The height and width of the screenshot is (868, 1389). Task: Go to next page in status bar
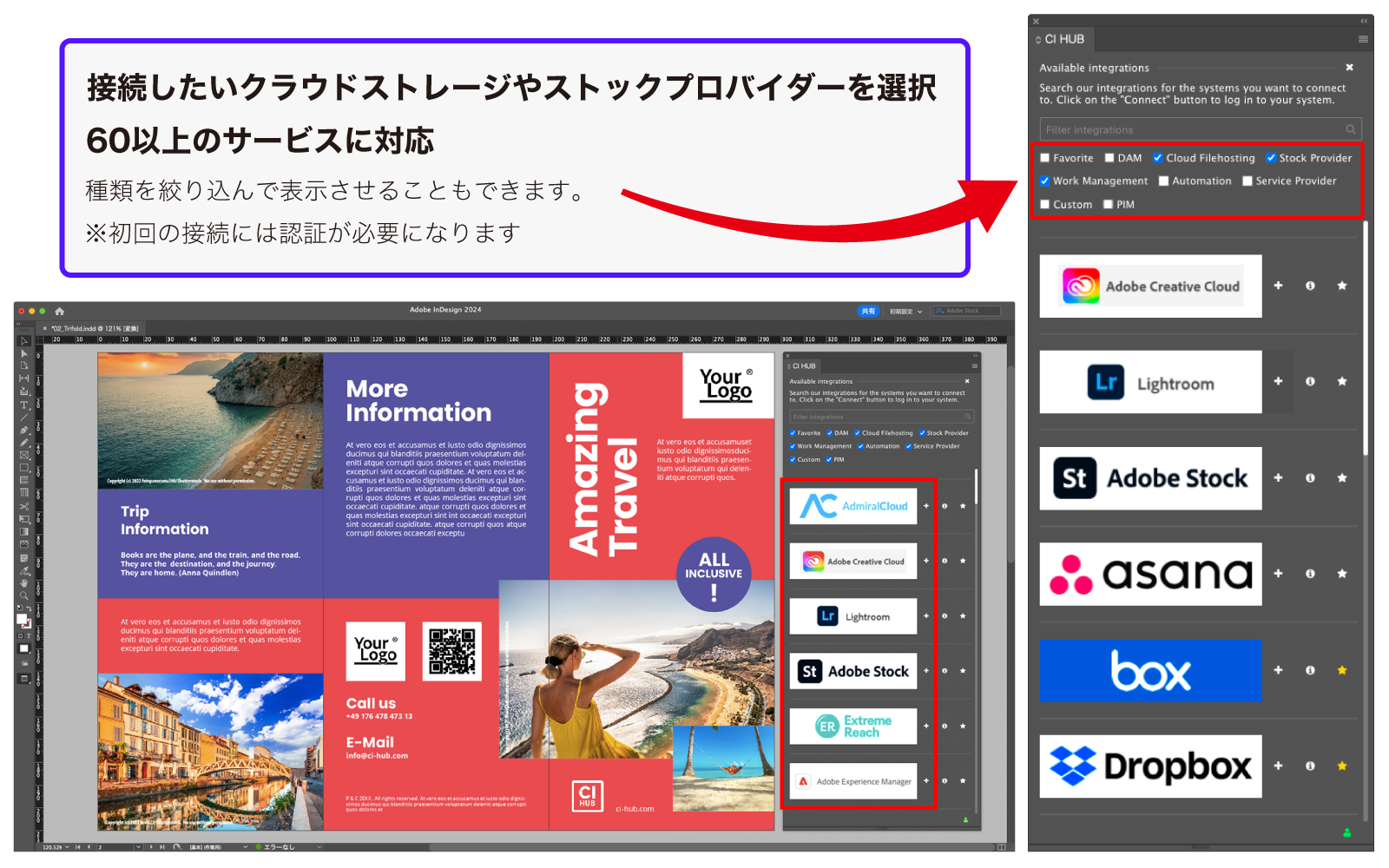click(151, 847)
